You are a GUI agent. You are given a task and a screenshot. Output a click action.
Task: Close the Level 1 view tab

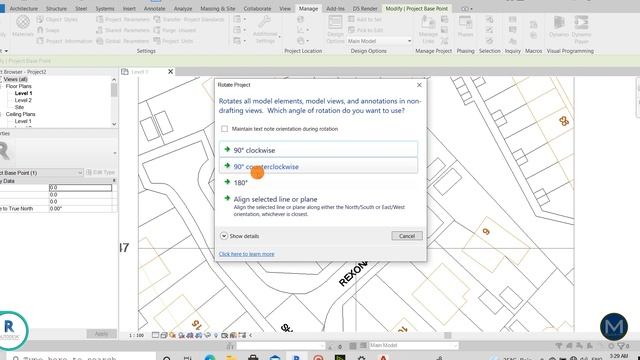coord(171,71)
